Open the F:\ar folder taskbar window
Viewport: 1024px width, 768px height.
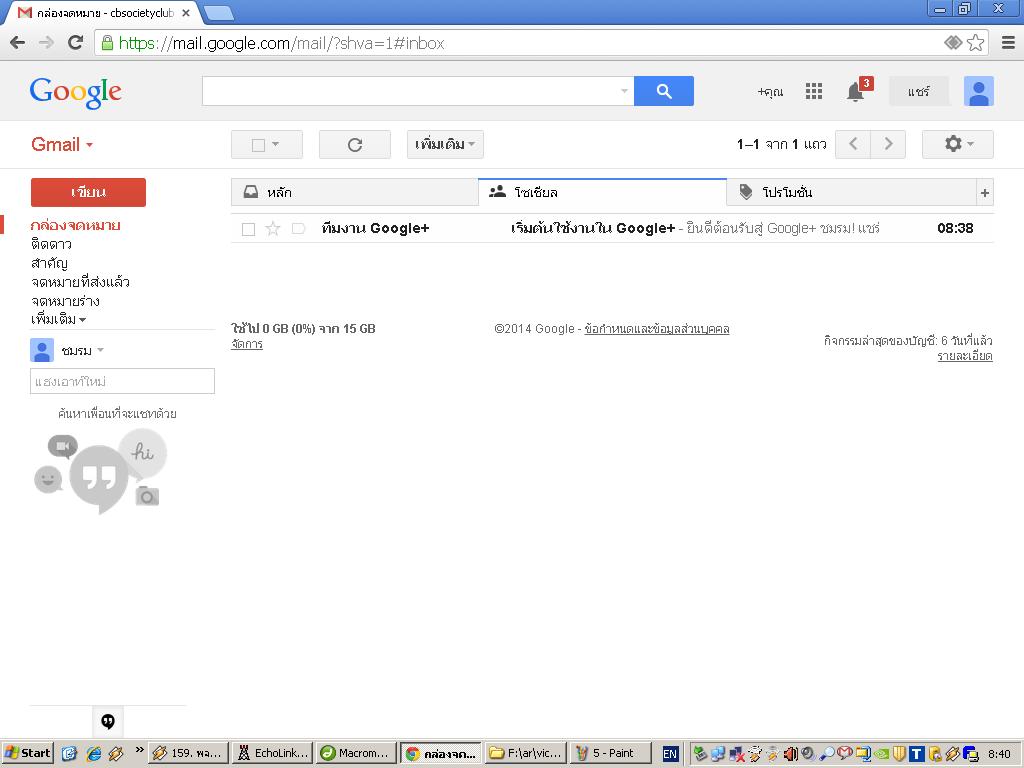[526, 753]
